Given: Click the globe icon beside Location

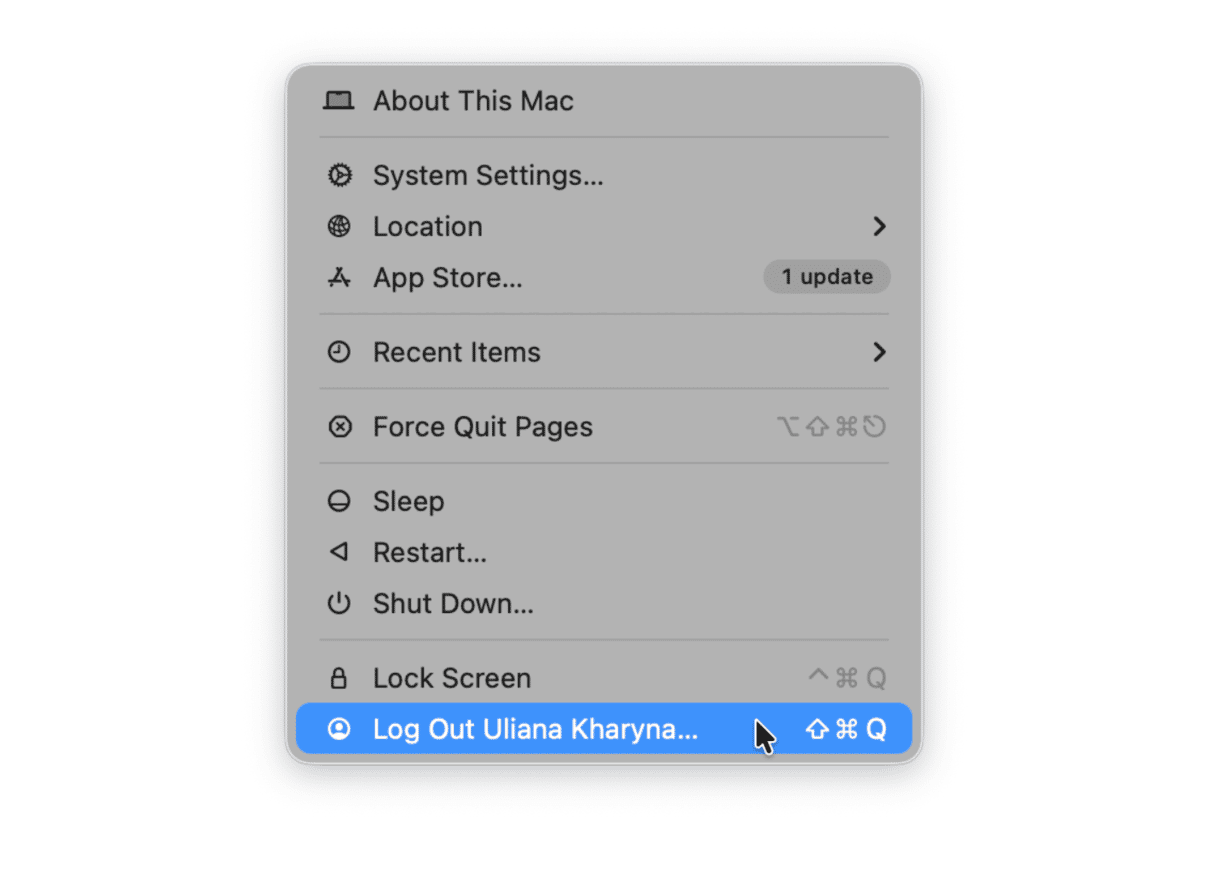Looking at the screenshot, I should (x=339, y=227).
